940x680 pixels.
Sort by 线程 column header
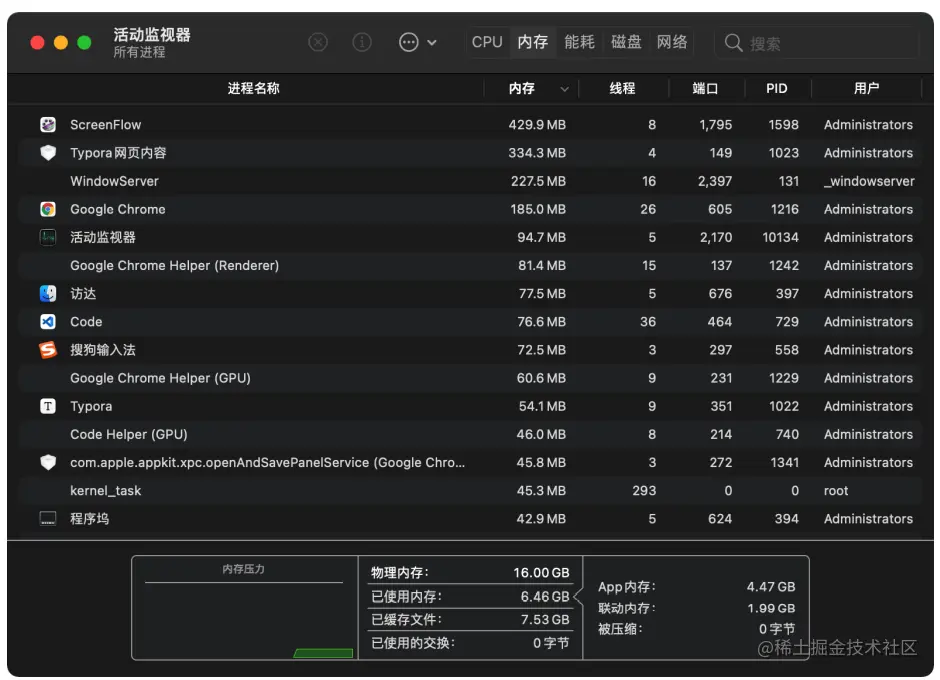pyautogui.click(x=622, y=89)
